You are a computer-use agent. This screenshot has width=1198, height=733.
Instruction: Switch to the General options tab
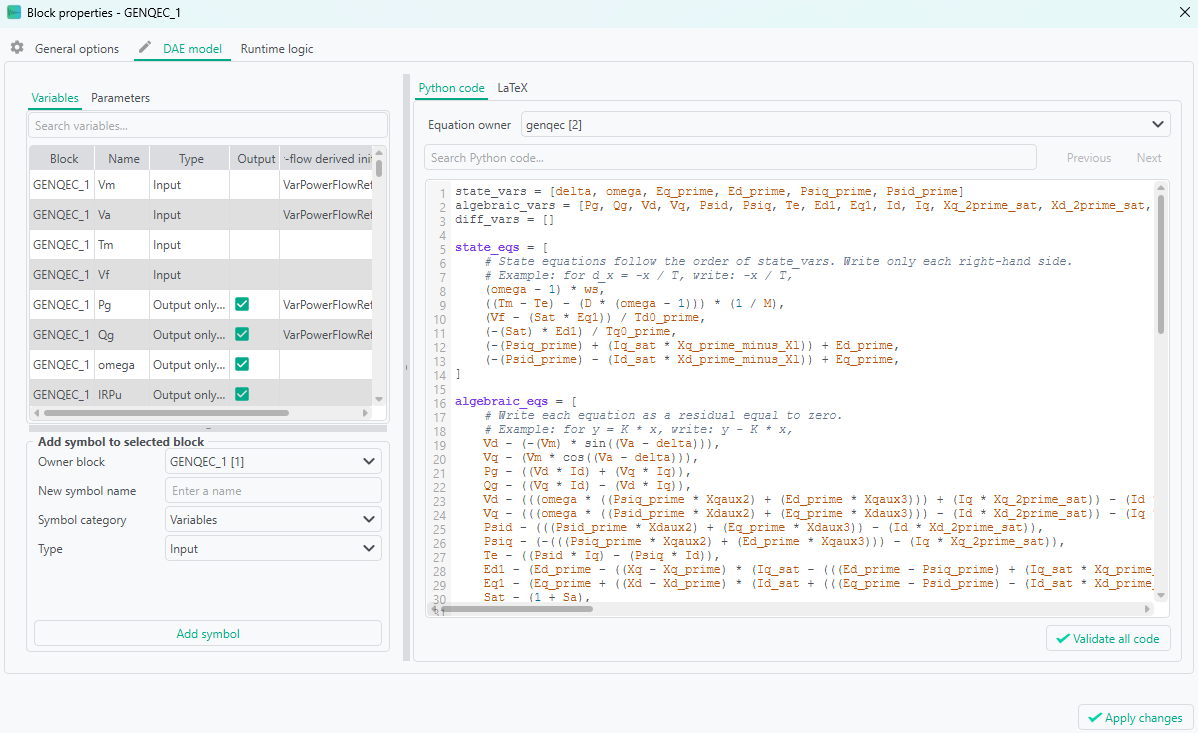76,49
